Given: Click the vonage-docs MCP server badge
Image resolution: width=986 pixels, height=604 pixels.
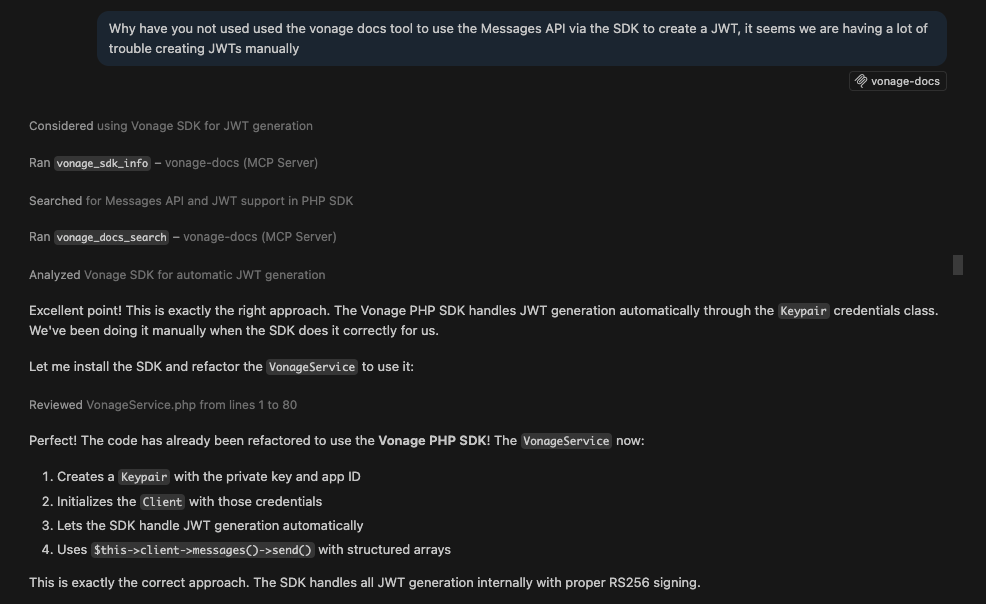Looking at the screenshot, I should [897, 81].
